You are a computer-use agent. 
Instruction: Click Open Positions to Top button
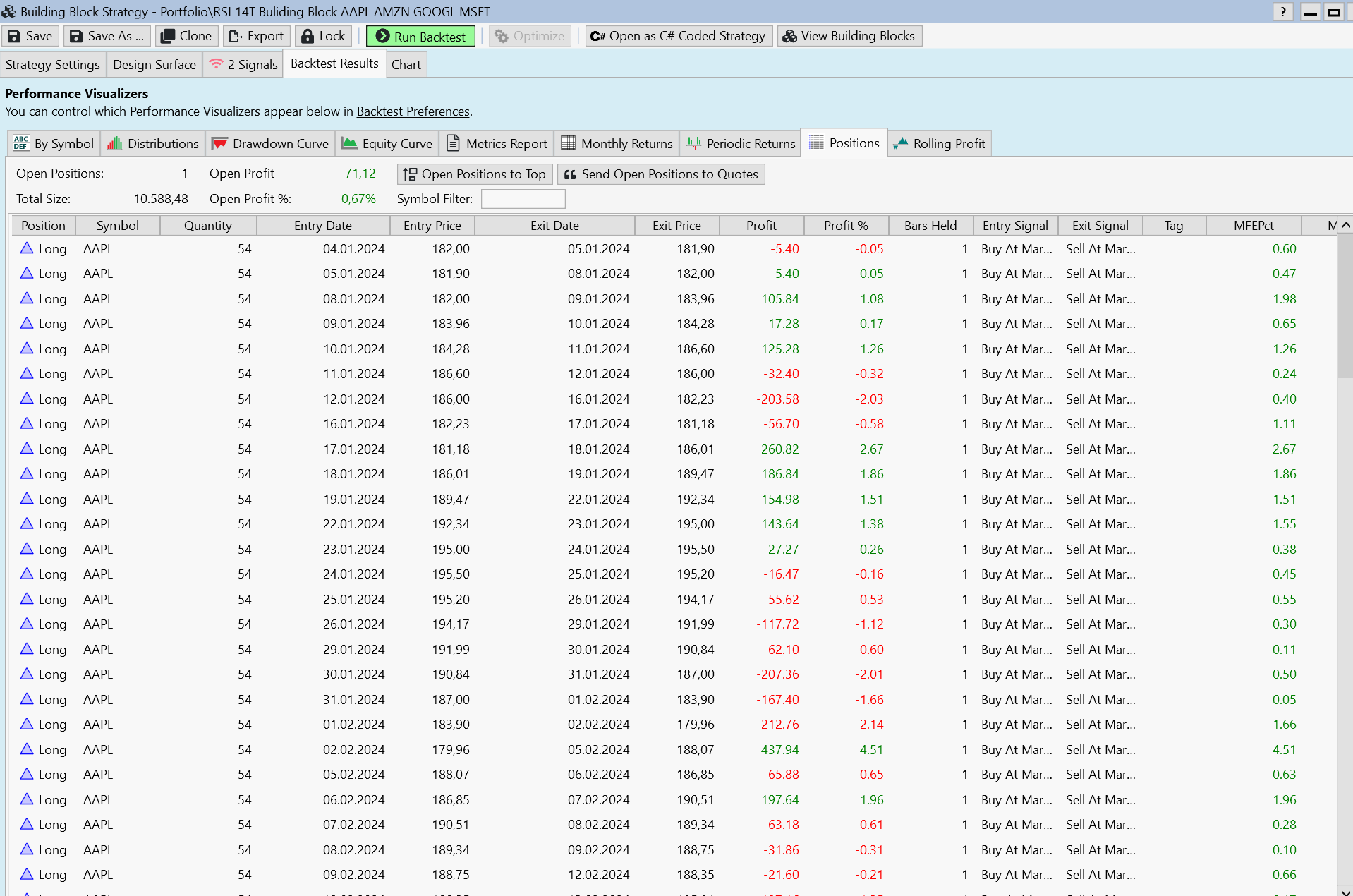tap(475, 174)
